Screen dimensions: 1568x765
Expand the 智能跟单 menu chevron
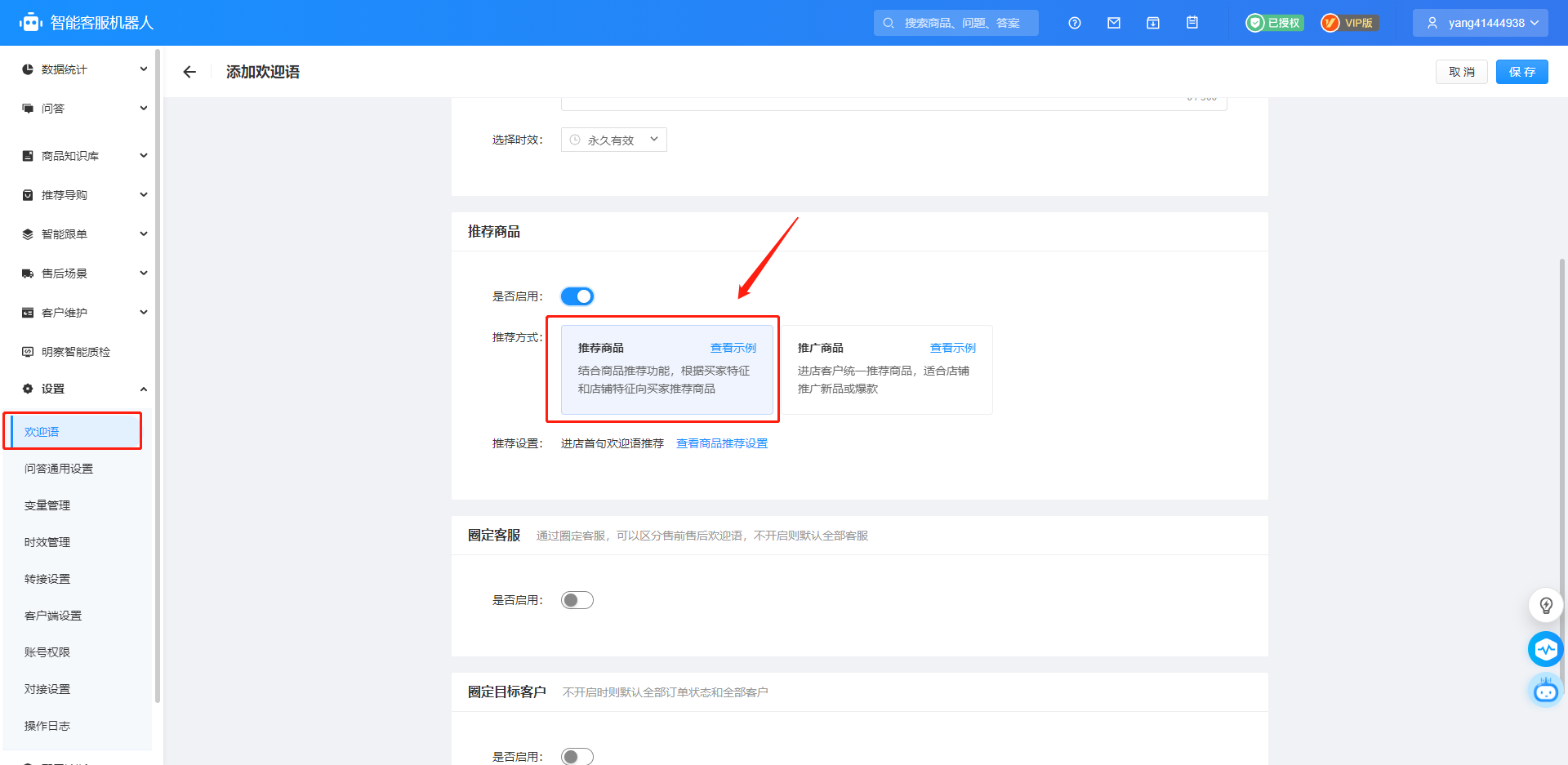coord(144,234)
